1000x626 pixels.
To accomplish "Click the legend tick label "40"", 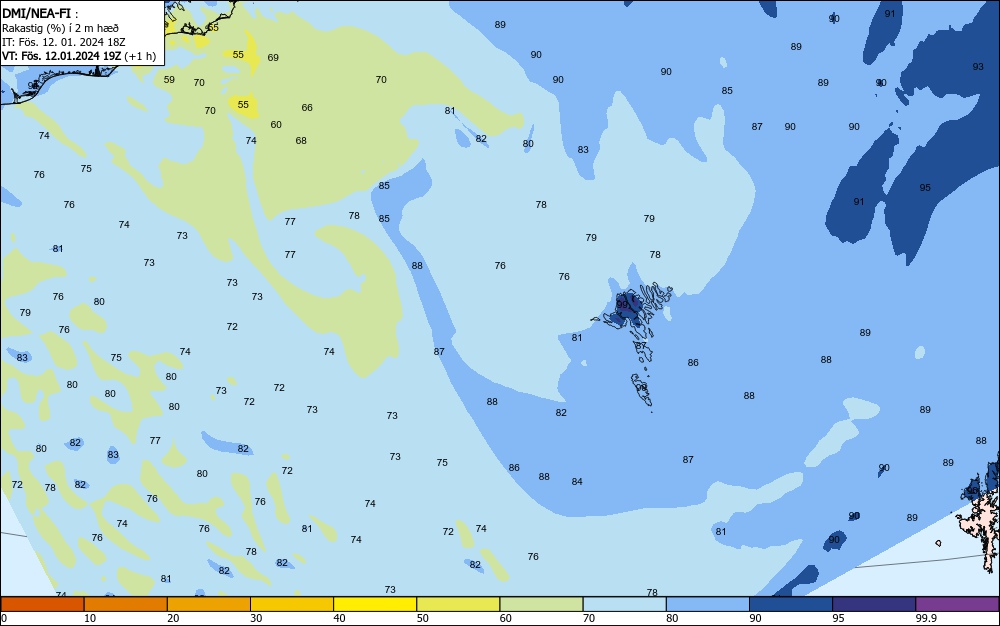I will click(x=339, y=618).
